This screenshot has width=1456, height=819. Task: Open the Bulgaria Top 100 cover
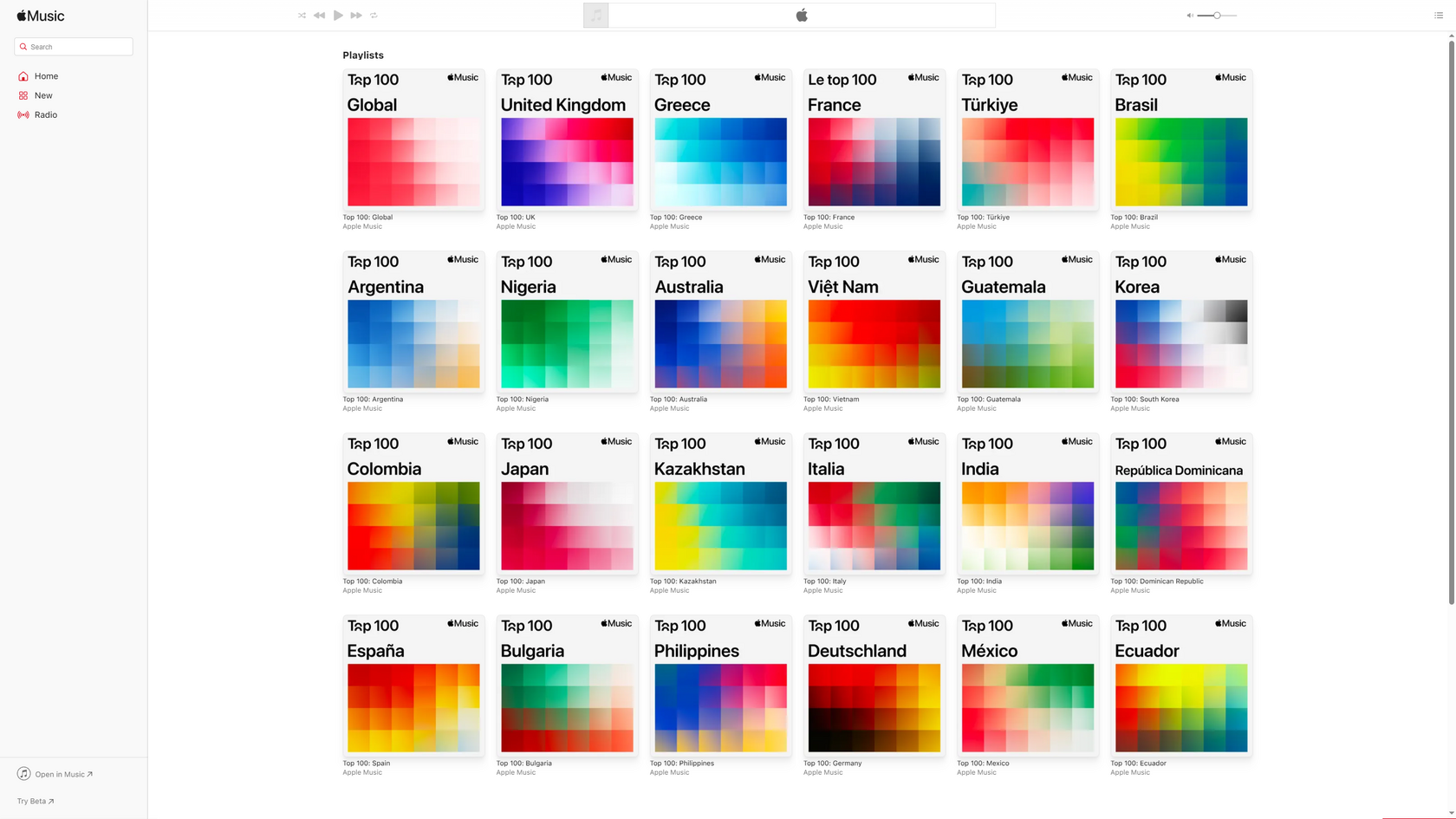(567, 686)
